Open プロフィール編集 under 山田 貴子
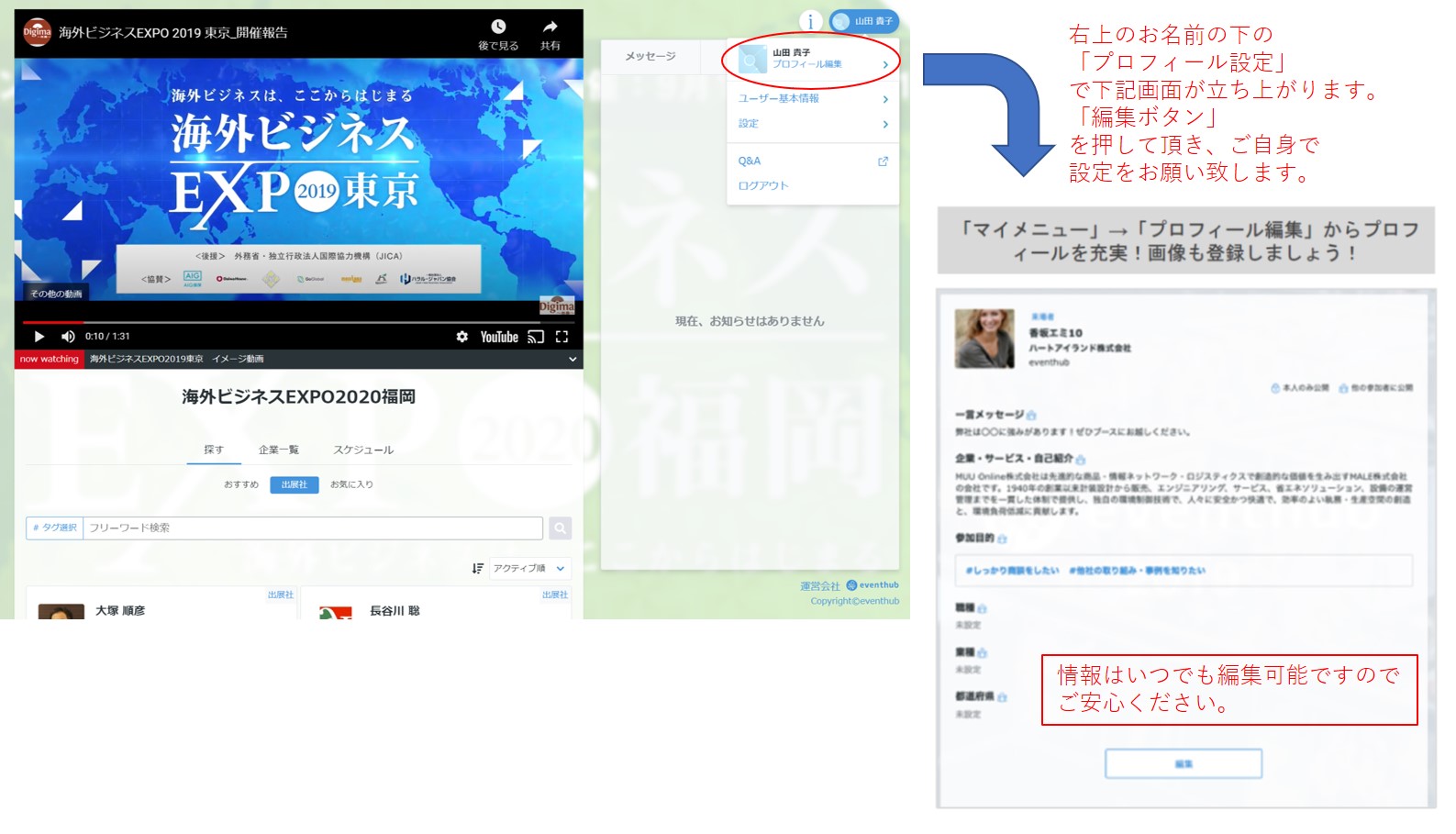The image size is (1456, 834). tap(806, 64)
